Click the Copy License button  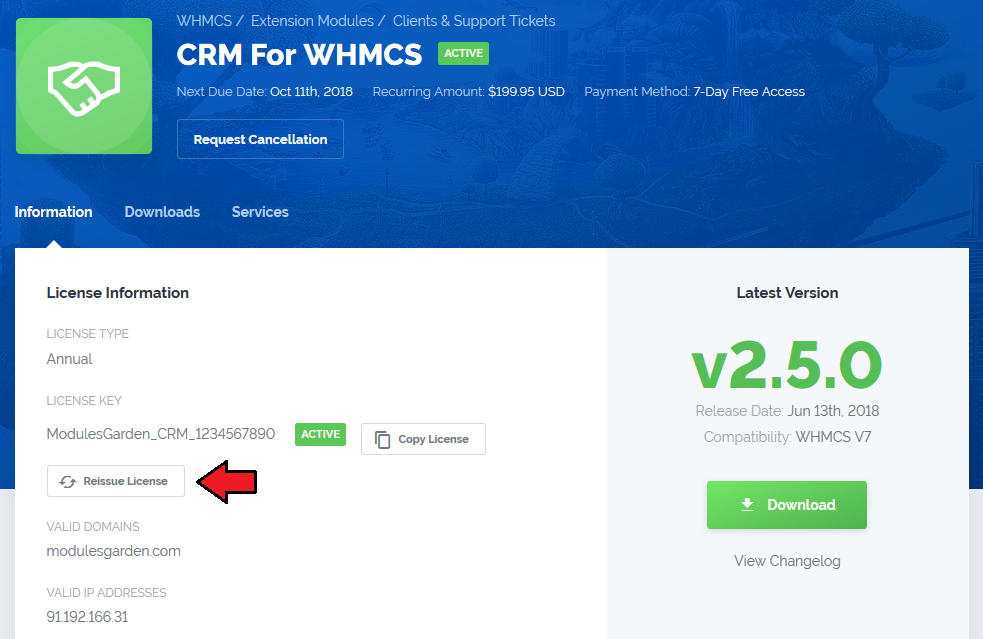coord(423,439)
